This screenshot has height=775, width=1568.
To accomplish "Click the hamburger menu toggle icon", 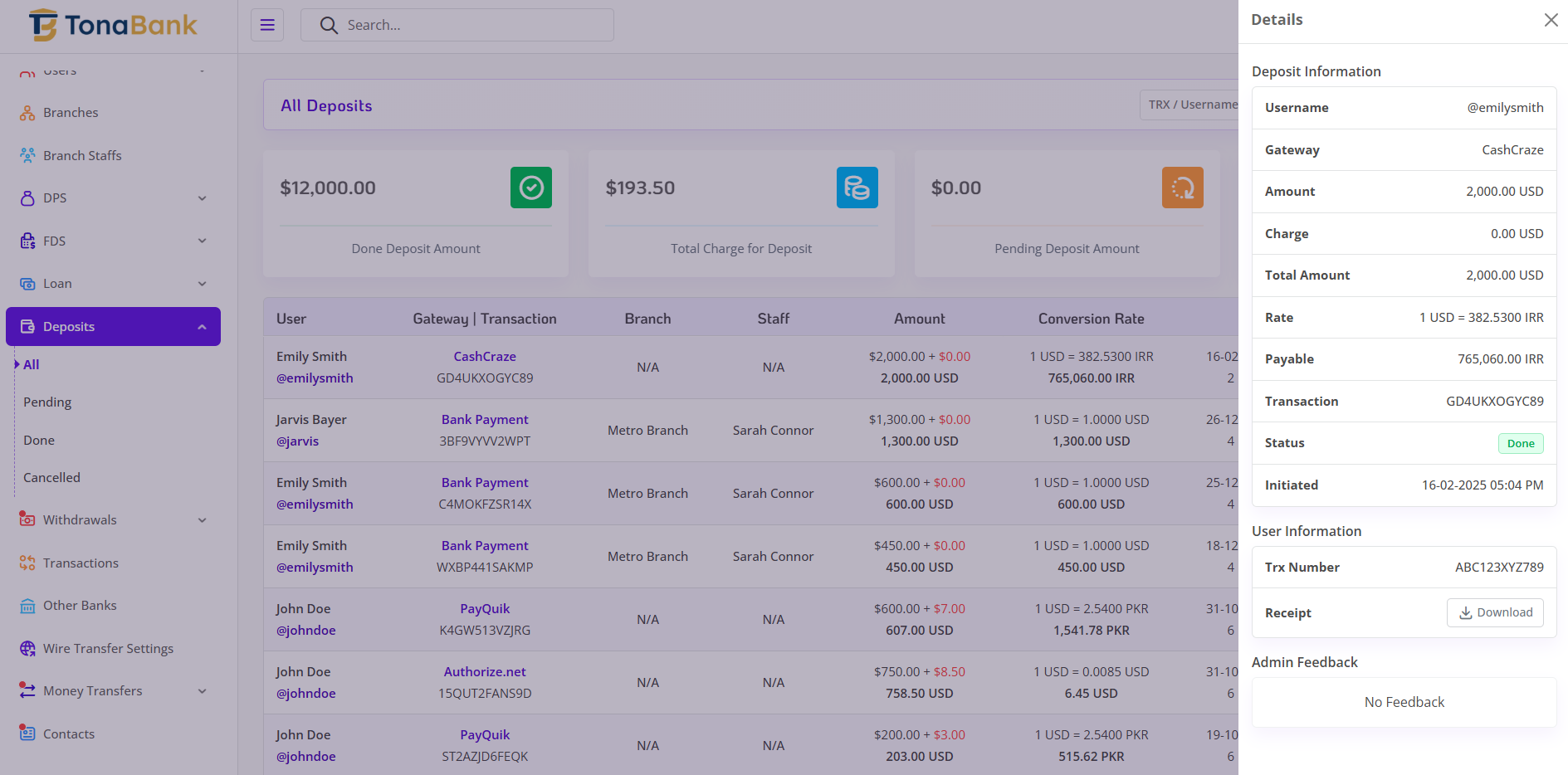I will pos(267,25).
